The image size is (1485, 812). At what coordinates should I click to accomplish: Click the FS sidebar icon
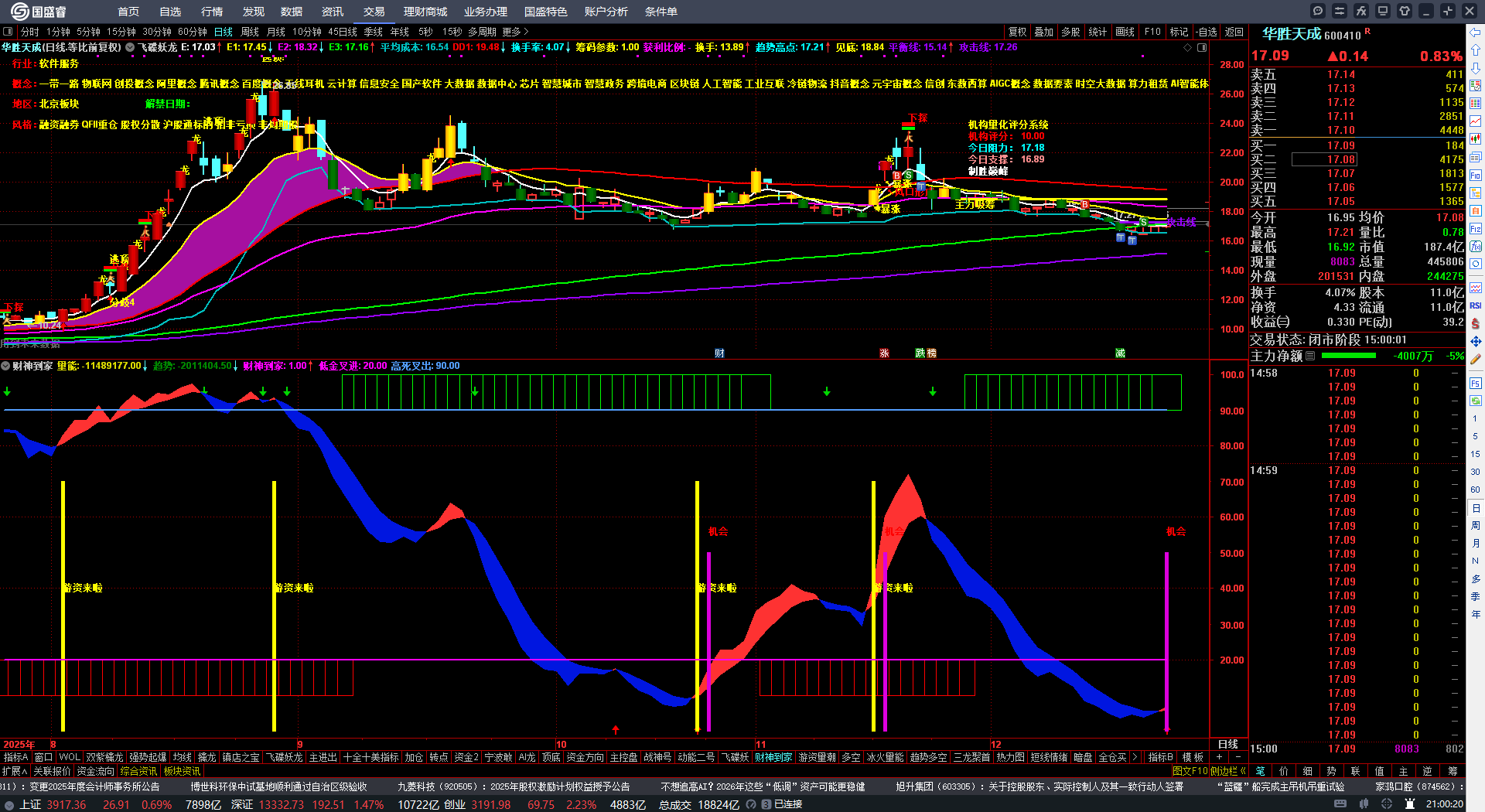tap(1476, 384)
